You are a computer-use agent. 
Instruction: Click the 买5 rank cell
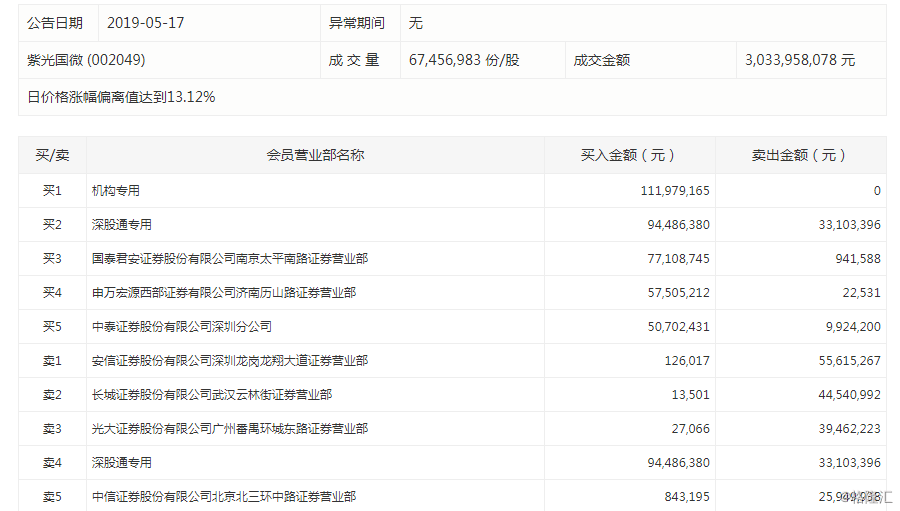[52, 327]
